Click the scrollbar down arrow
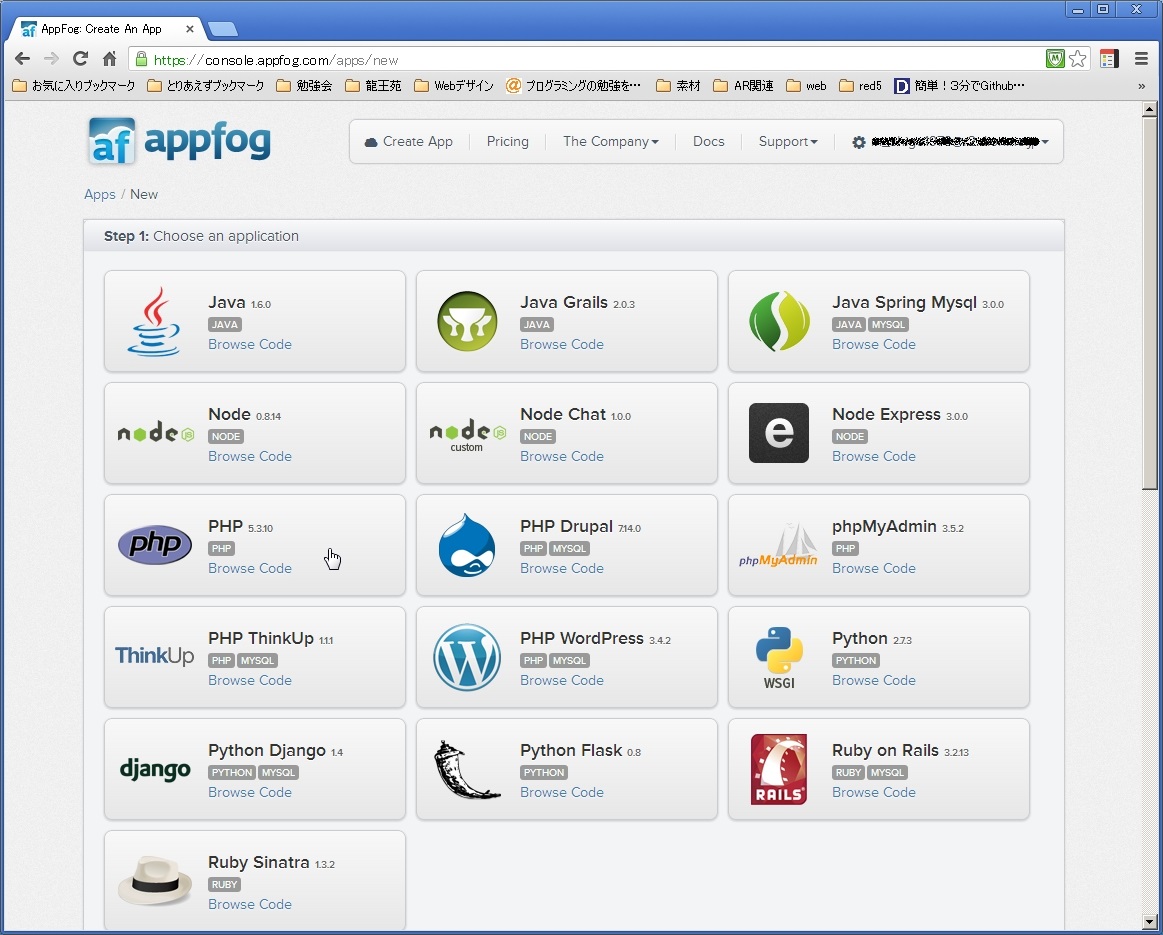1163x935 pixels. coord(1149,922)
